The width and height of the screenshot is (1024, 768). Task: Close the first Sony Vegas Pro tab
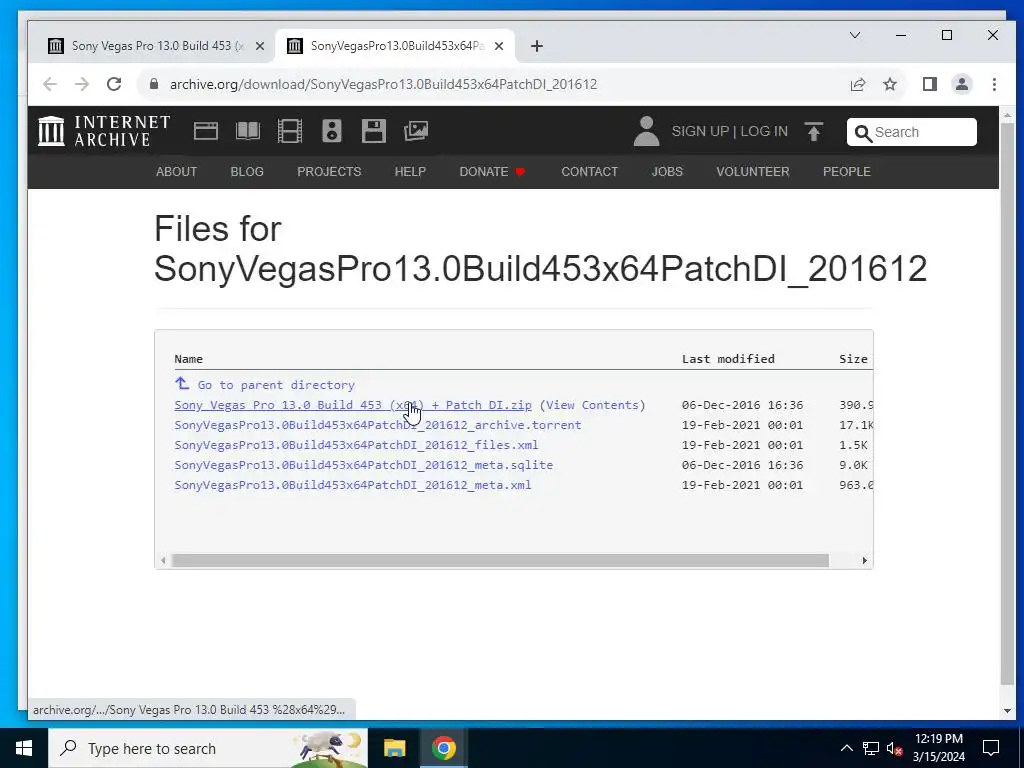point(260,46)
